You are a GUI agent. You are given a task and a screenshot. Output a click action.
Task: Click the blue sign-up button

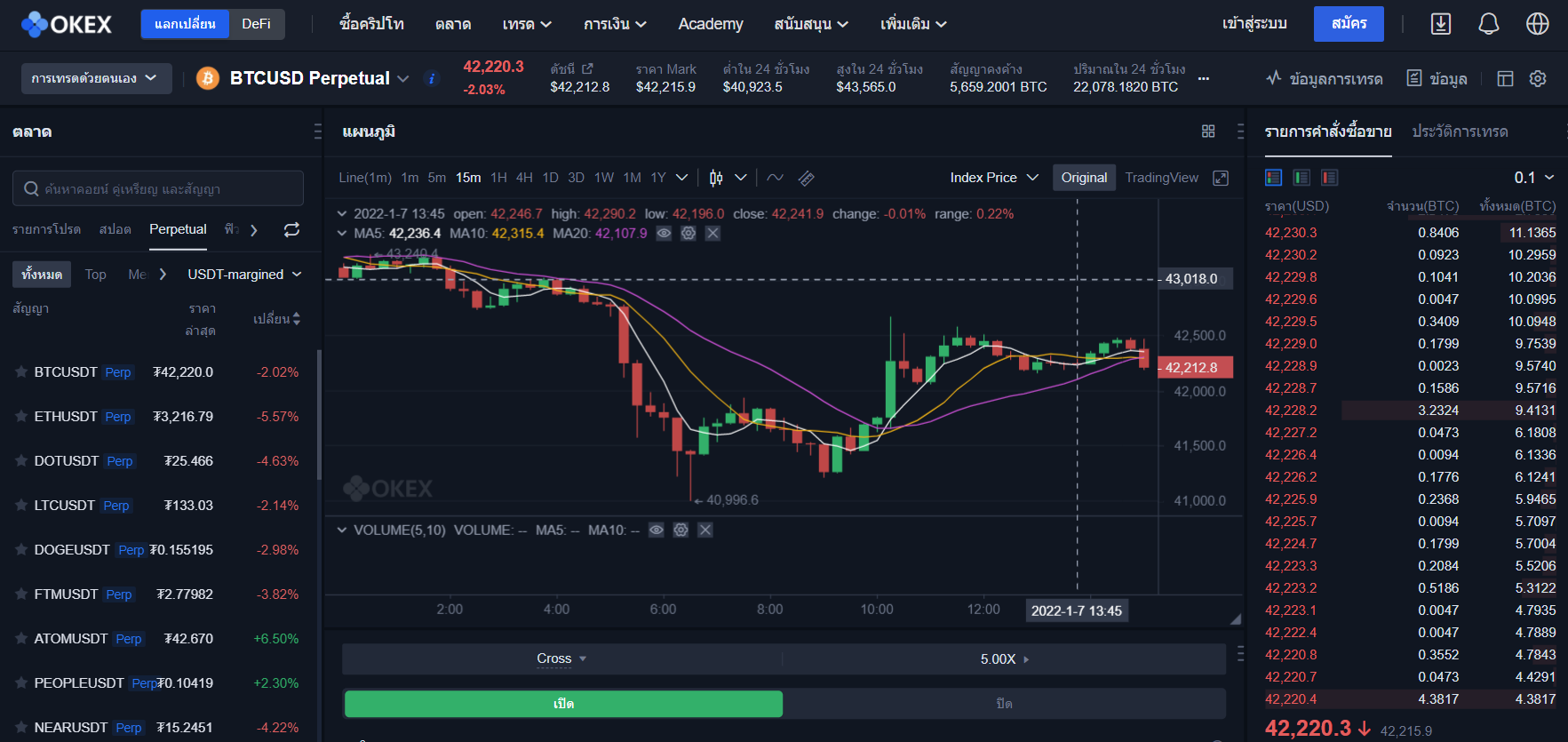tap(1349, 24)
